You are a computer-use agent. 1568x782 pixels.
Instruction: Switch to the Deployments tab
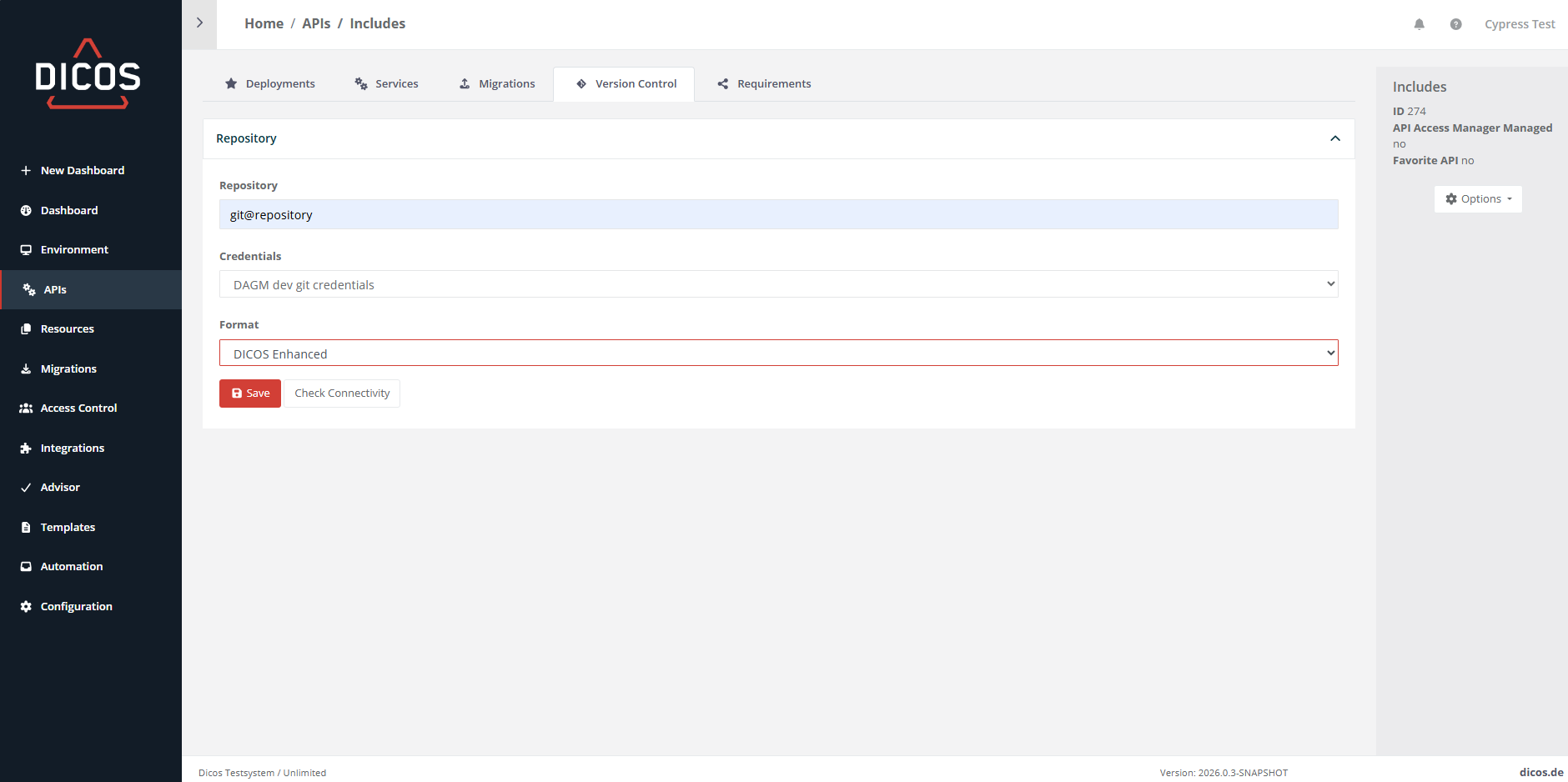click(270, 84)
